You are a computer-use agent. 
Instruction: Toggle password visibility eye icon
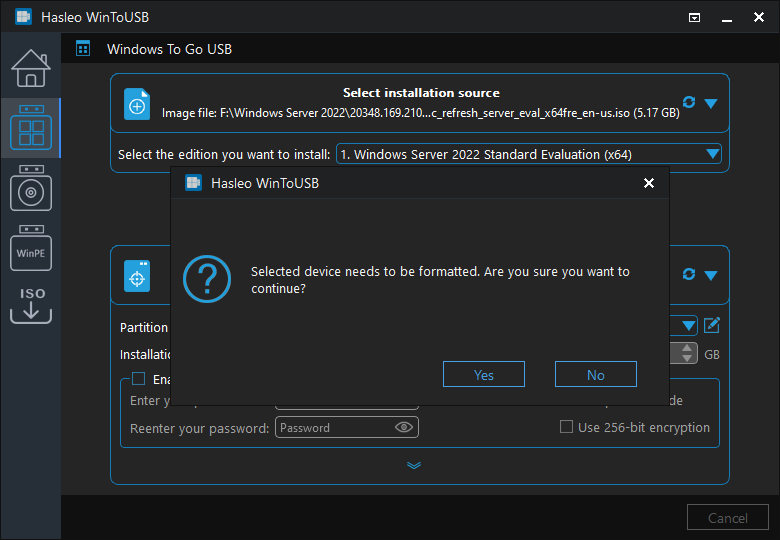(x=404, y=427)
